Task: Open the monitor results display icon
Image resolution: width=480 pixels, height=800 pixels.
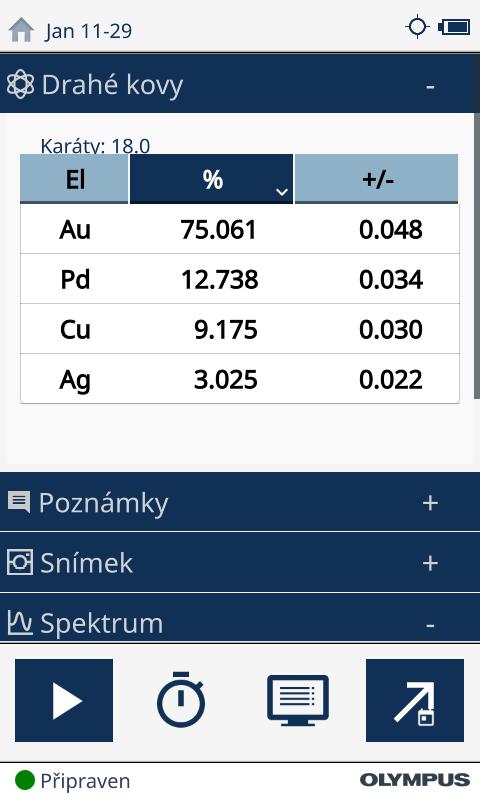Action: [x=298, y=700]
